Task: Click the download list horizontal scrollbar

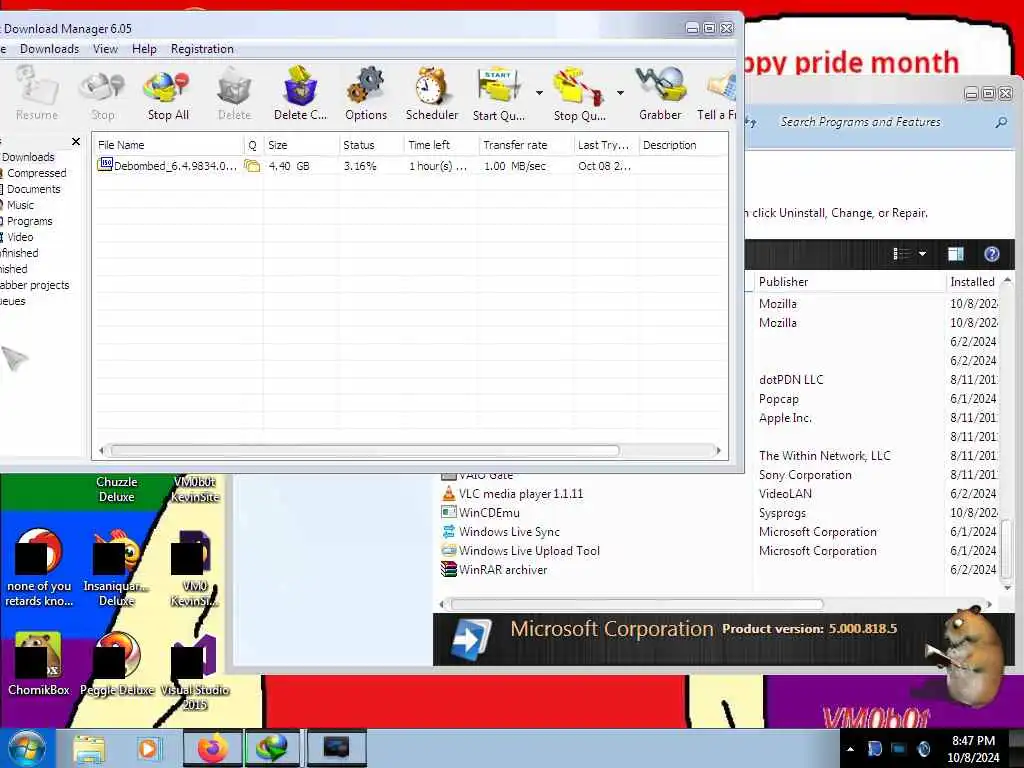Action: [x=364, y=450]
